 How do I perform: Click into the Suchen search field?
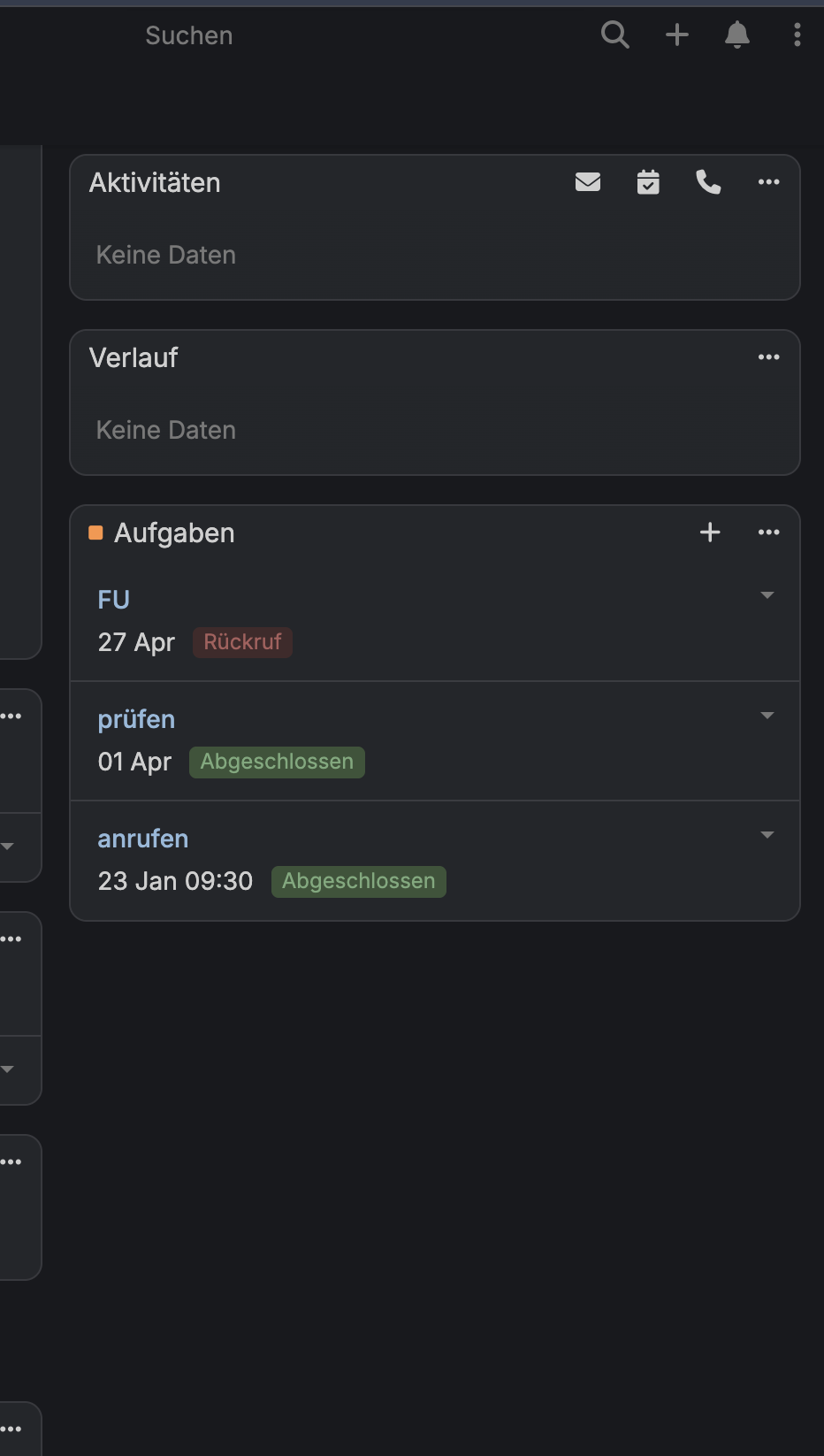[189, 35]
